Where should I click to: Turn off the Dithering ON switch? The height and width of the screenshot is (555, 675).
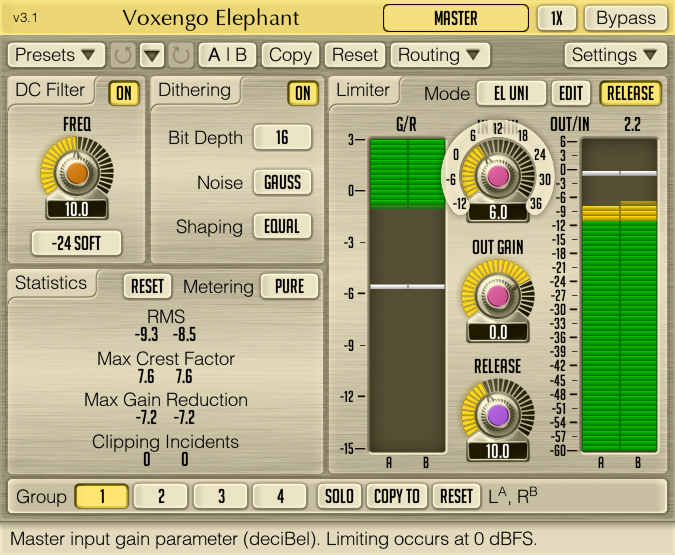(303, 93)
